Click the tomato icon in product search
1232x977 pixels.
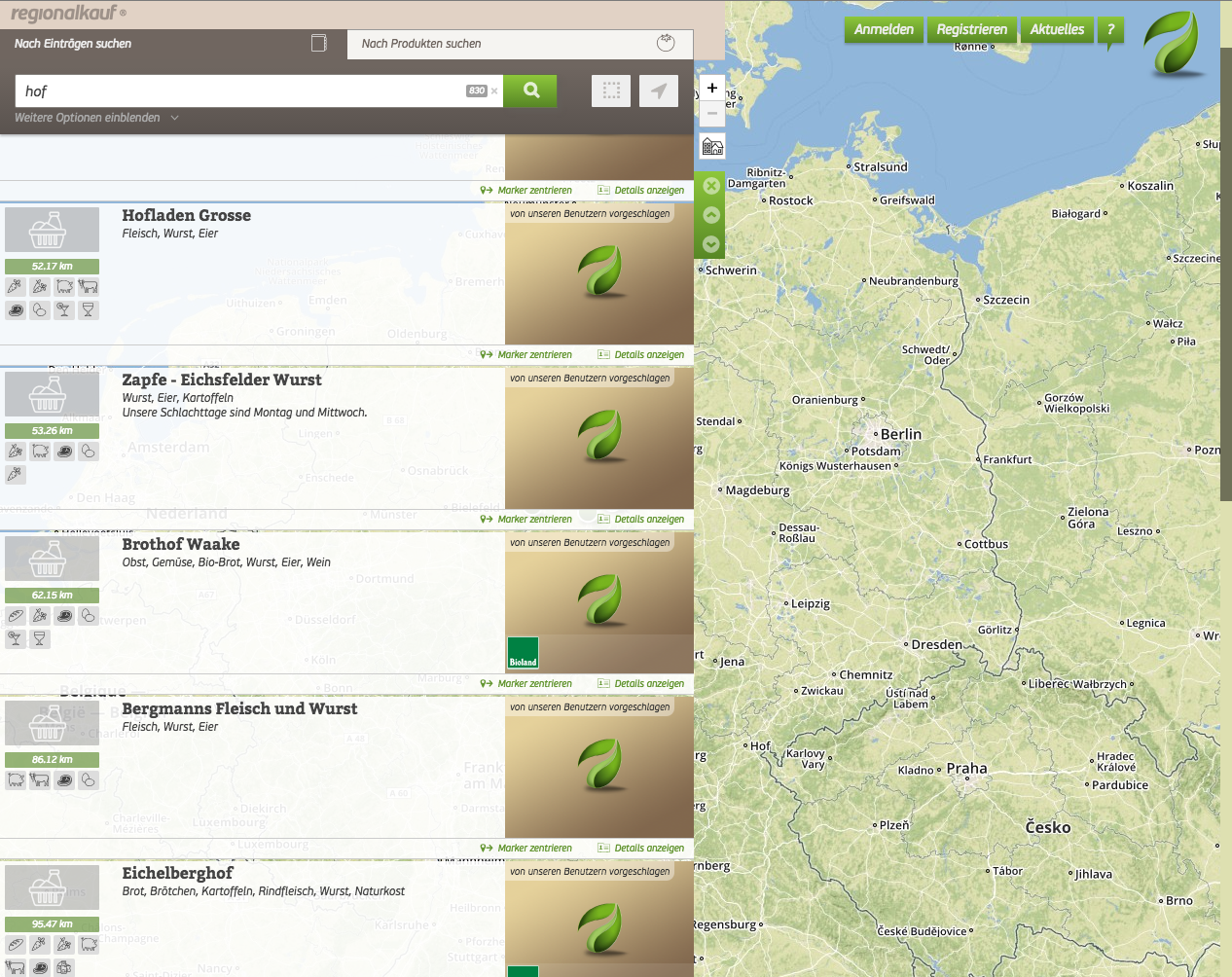[666, 43]
